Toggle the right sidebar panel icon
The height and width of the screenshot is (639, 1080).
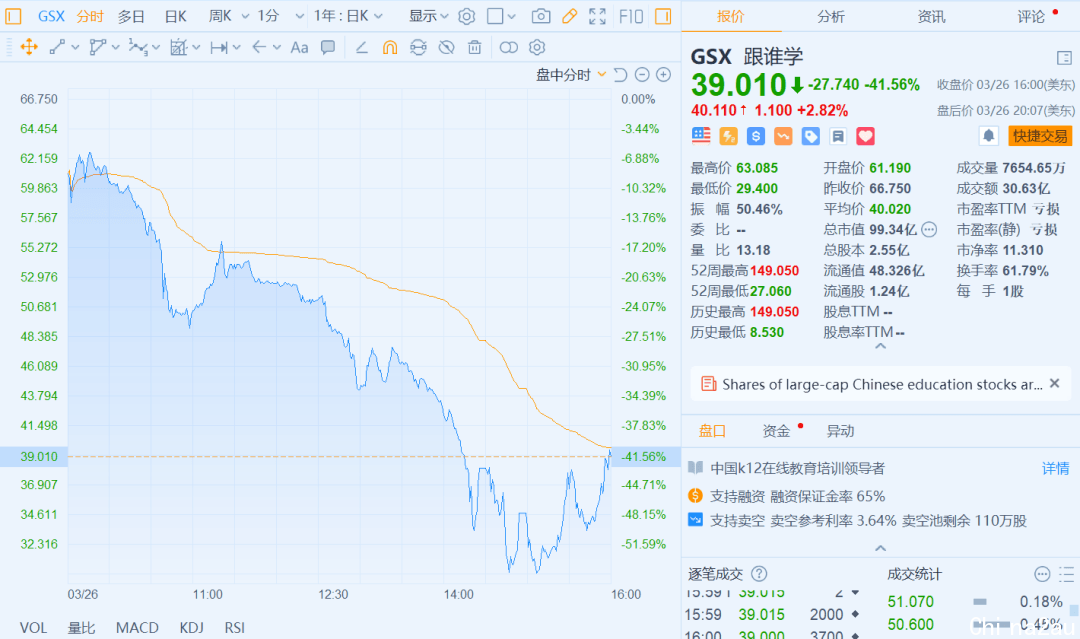coord(663,16)
